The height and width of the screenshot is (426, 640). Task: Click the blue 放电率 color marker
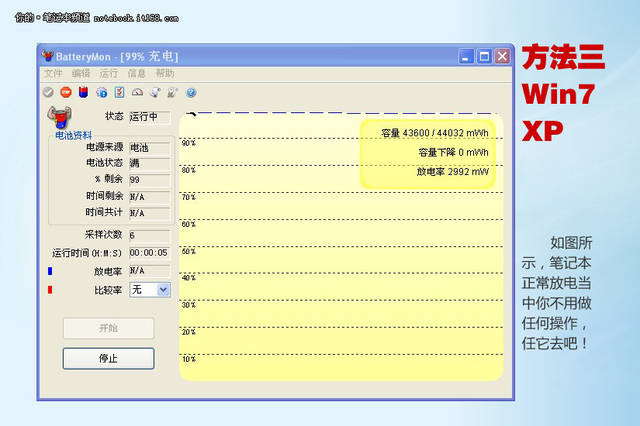tap(50, 271)
